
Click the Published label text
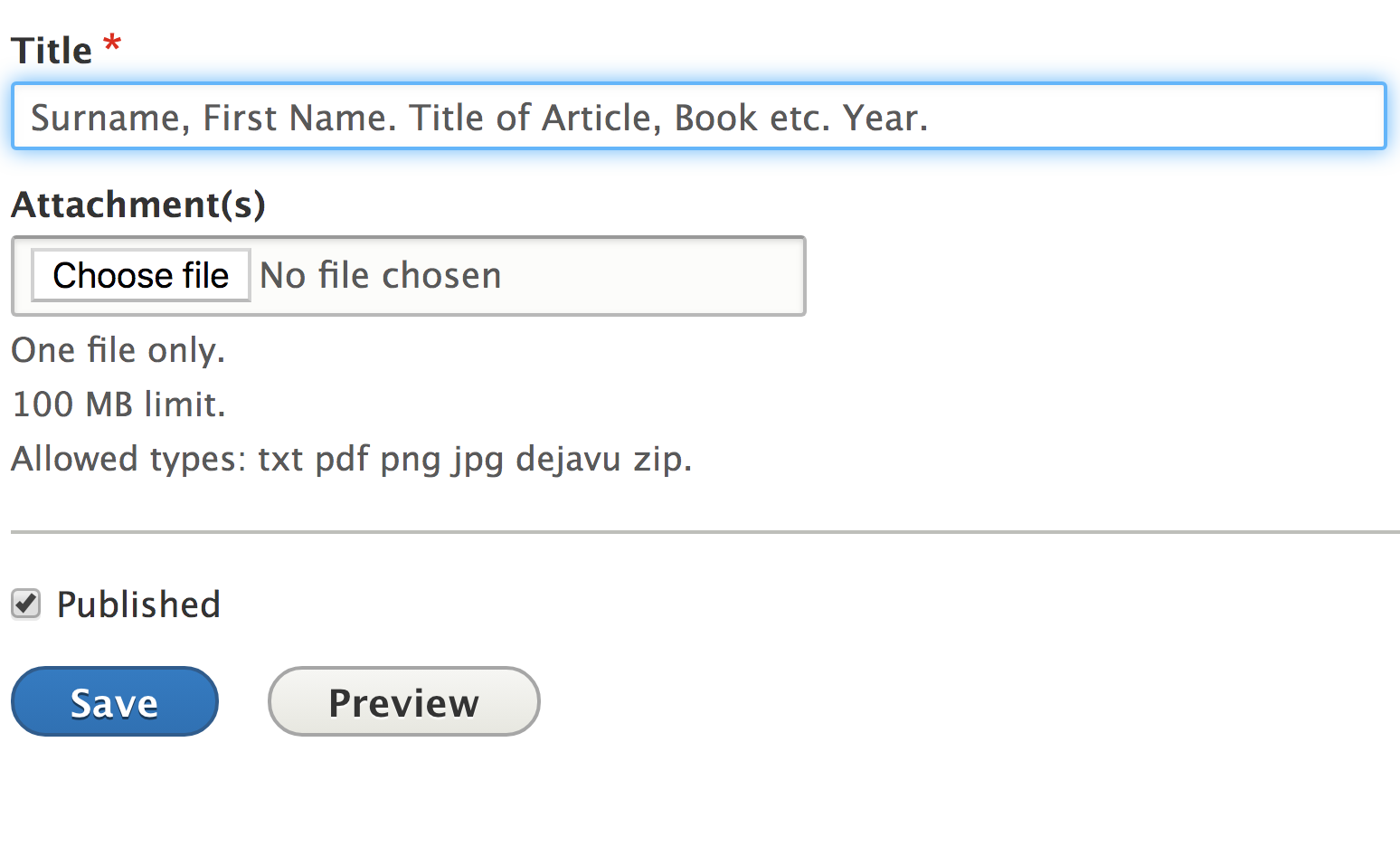pos(138,604)
